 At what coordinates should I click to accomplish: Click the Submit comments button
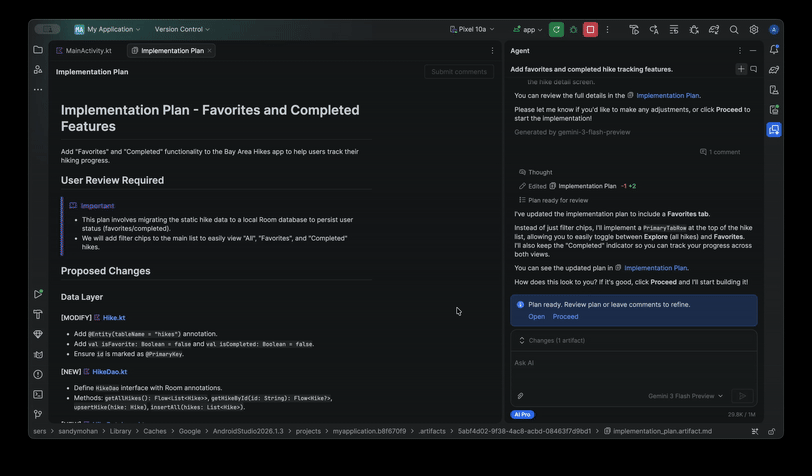(x=459, y=72)
